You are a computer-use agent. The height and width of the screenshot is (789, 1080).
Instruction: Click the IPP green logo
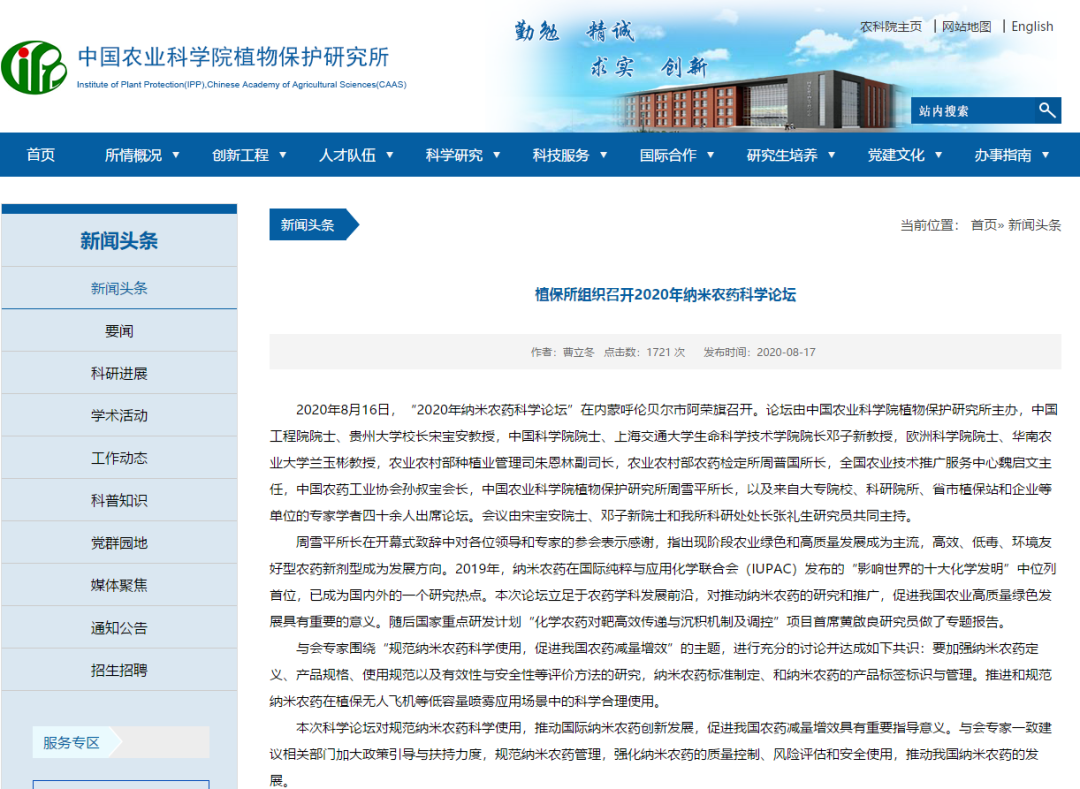[x=34, y=67]
